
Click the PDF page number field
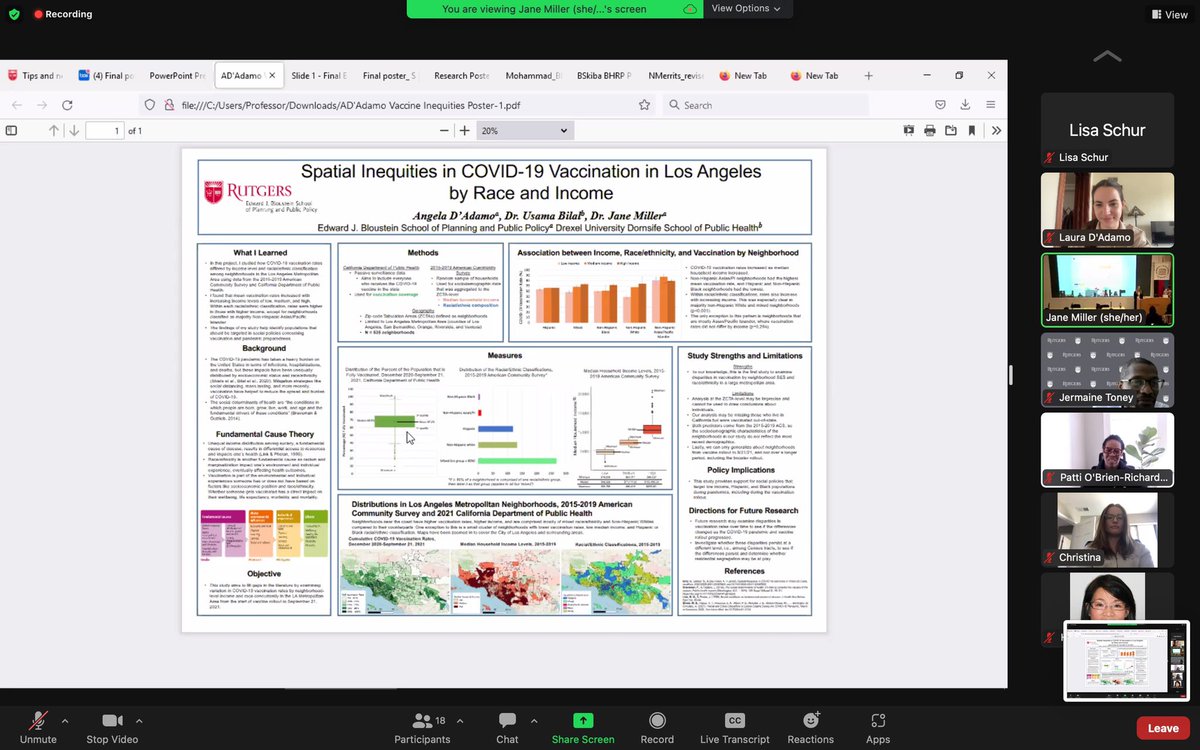tap(103, 130)
